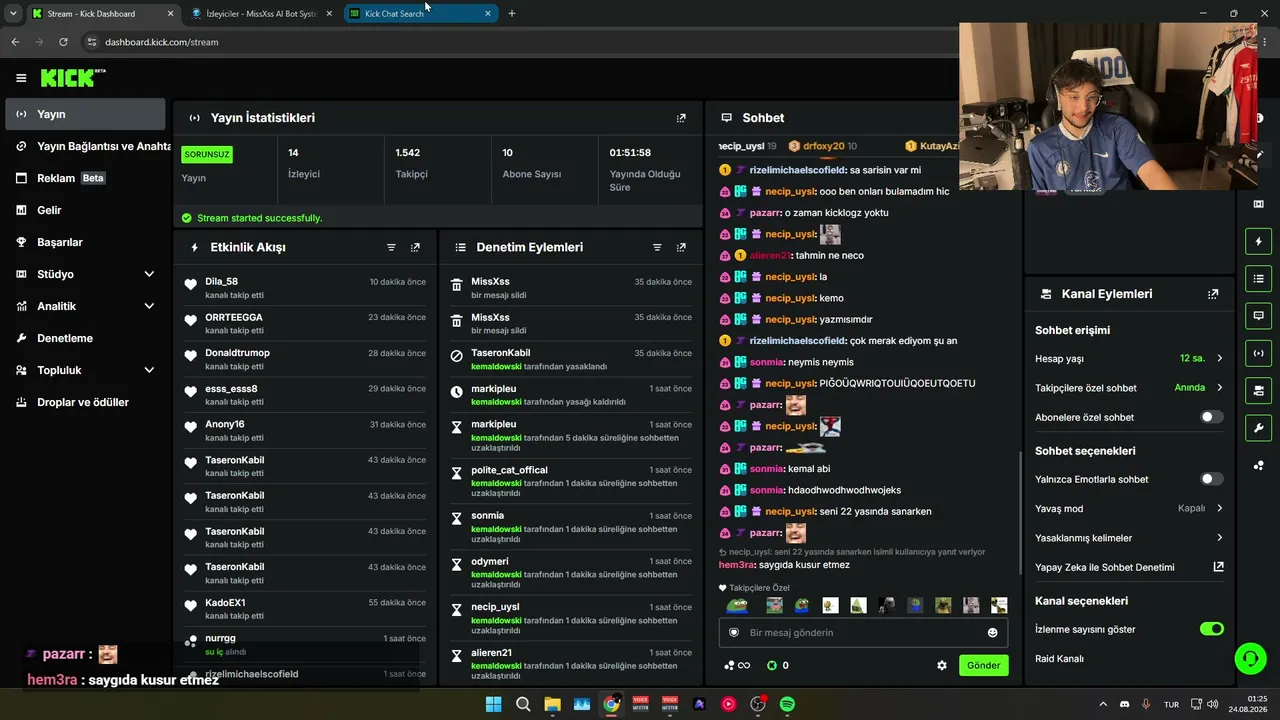Open Reklam Beta sidebar item
Image resolution: width=1280 pixels, height=720 pixels.
coord(85,178)
